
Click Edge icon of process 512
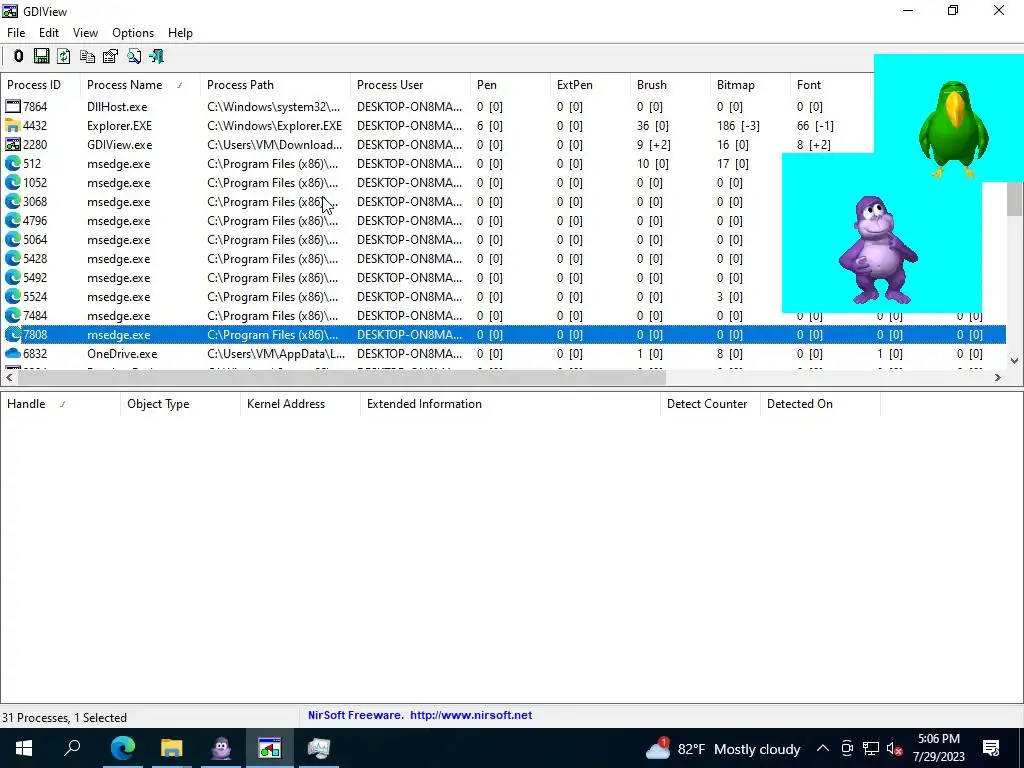12,163
